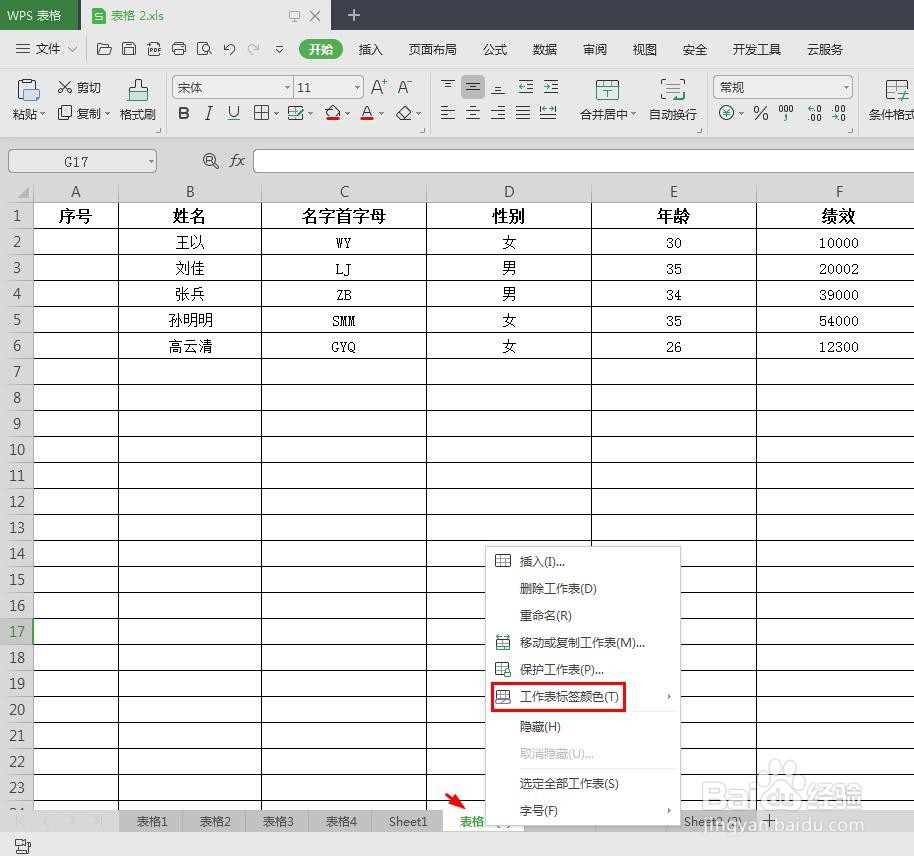Open font color dropdown arrow

coord(382,113)
